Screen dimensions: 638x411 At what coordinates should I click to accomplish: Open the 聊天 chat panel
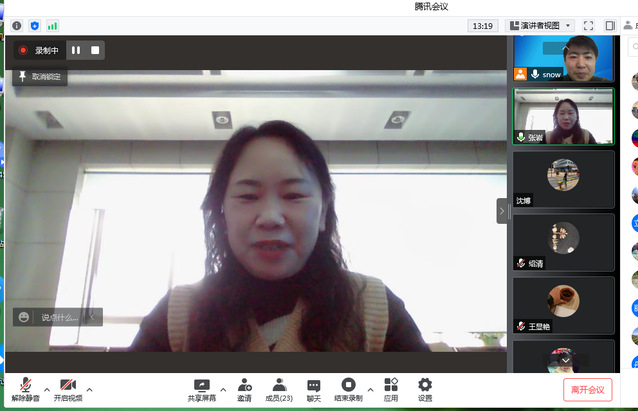click(314, 388)
